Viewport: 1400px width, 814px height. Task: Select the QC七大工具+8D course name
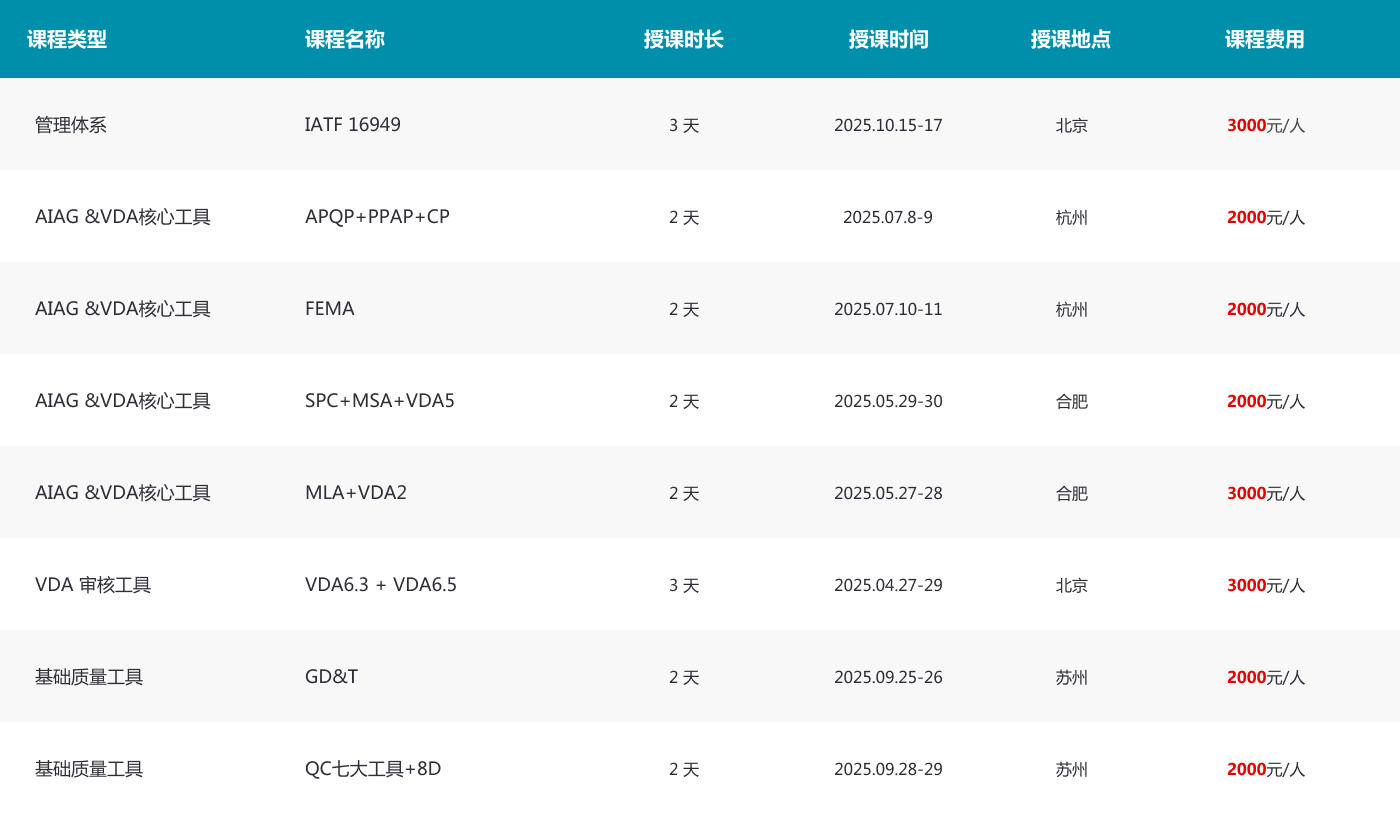click(373, 769)
